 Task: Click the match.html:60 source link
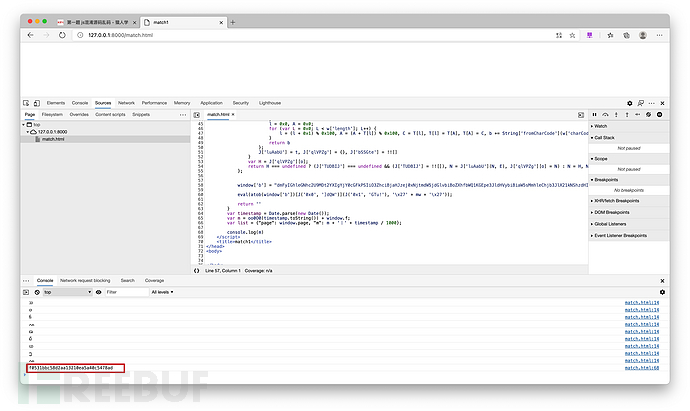coord(641,368)
